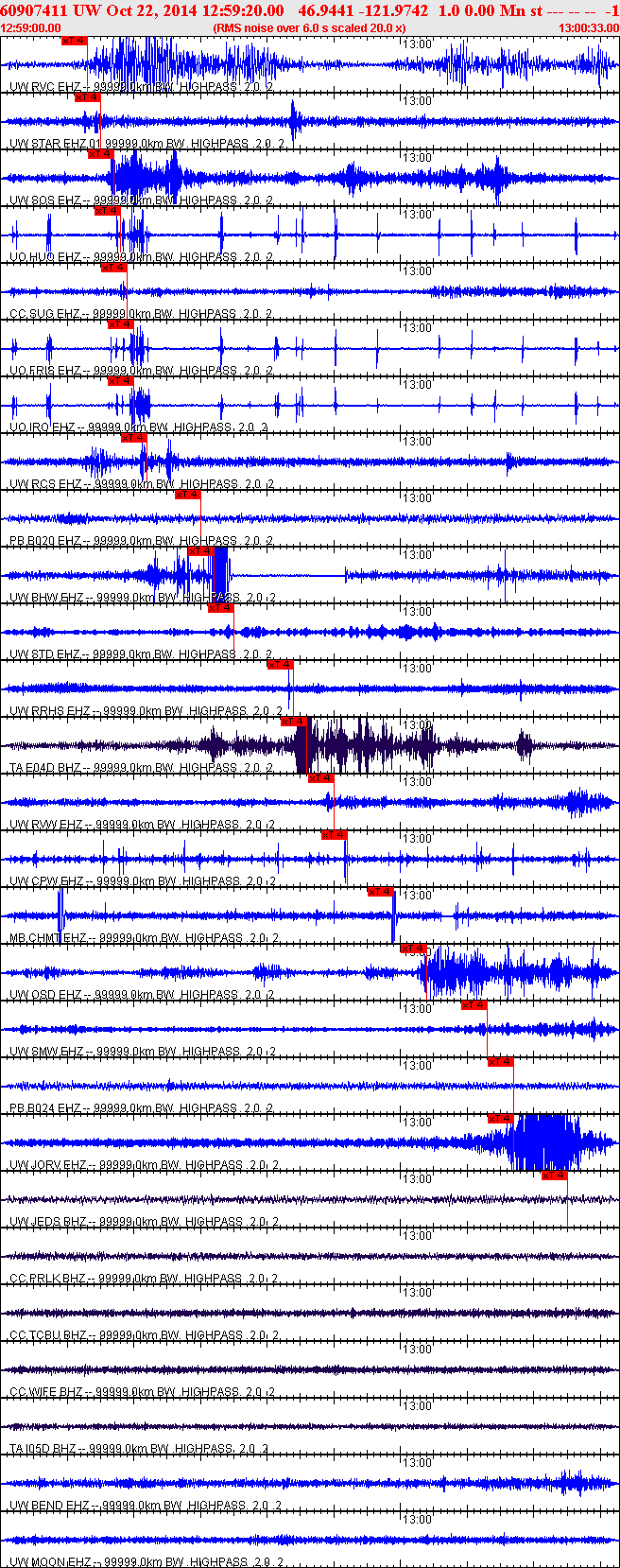Click the red pick flag on RVC trace
Viewport: 620px width, 1568px height.
click(74, 41)
